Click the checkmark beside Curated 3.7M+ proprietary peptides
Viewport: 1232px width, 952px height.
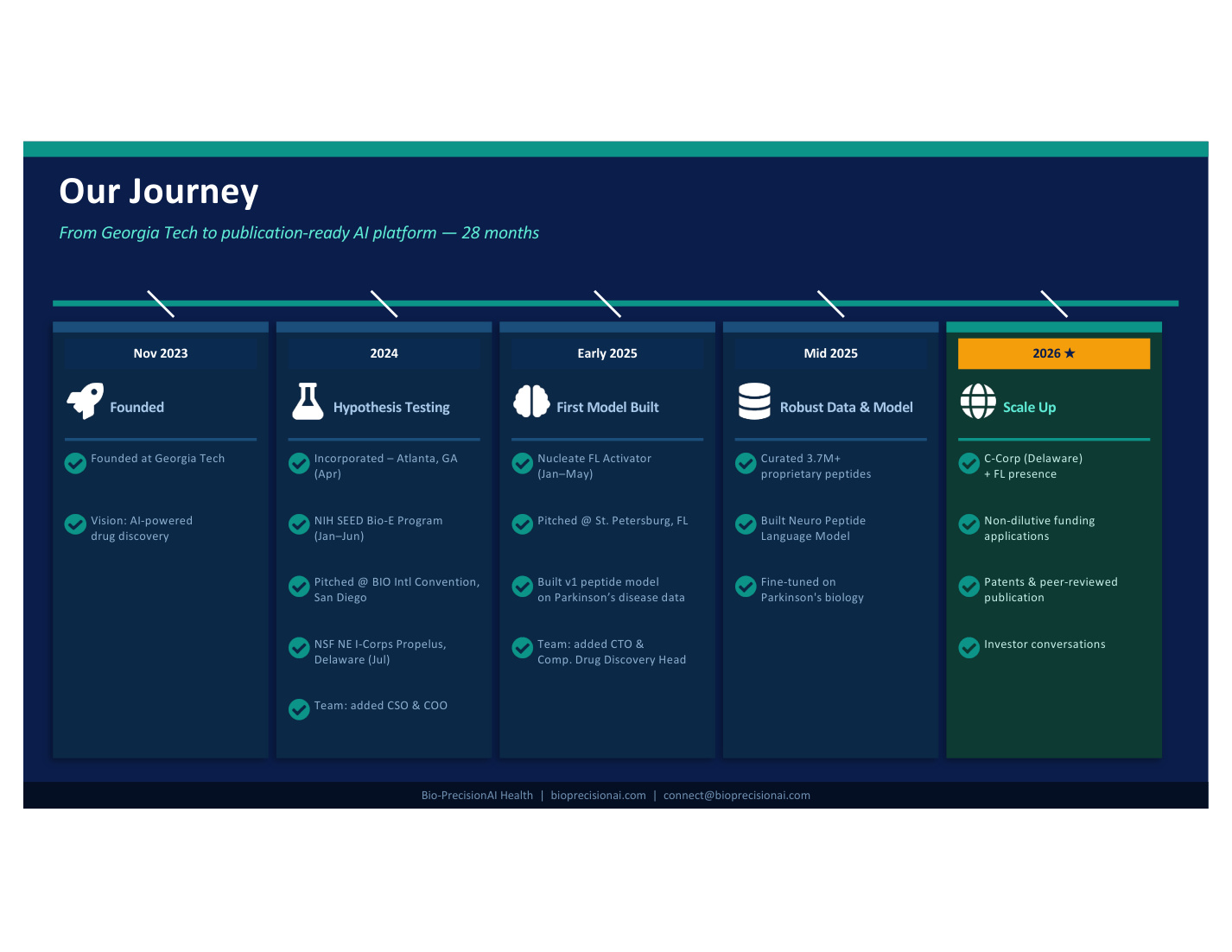746,463
